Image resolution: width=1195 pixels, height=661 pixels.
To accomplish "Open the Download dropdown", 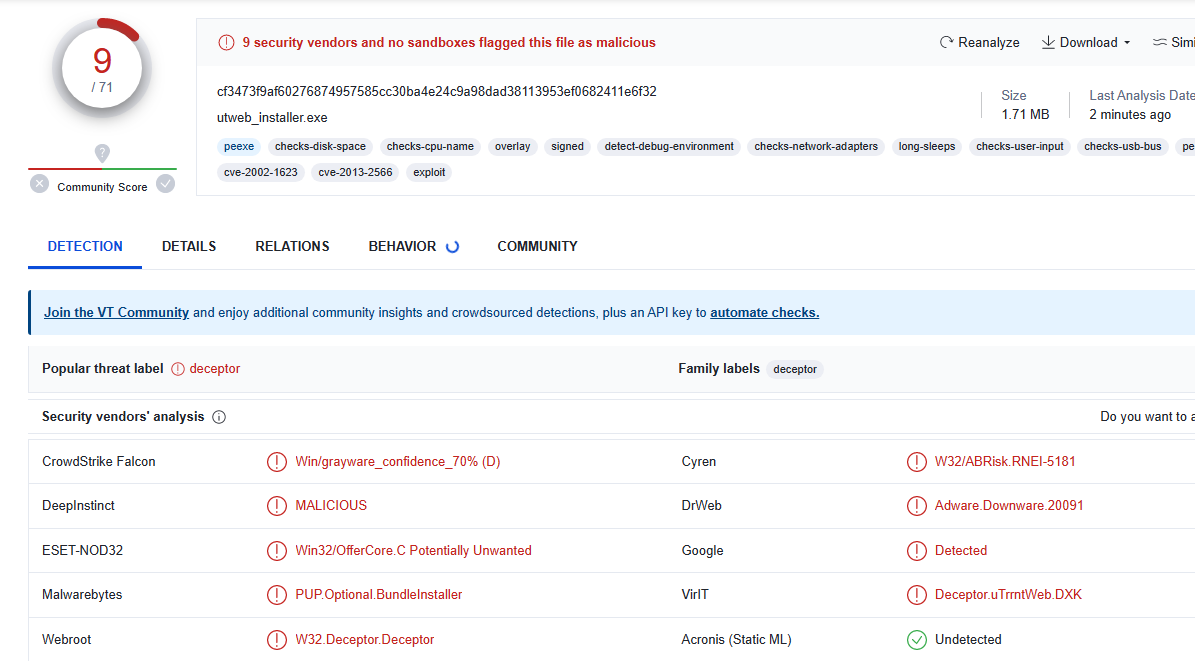I will [x=1086, y=43].
